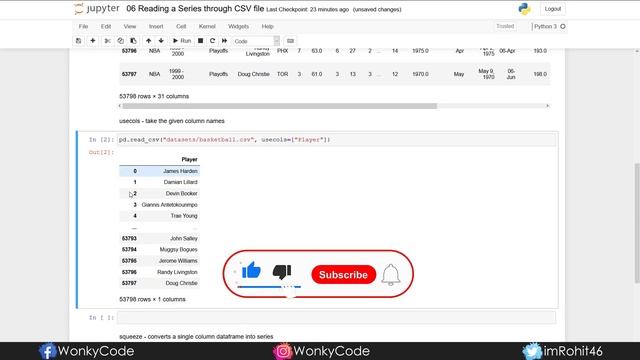Select the Devin Booker row
640x360 pixels.
click(159, 193)
